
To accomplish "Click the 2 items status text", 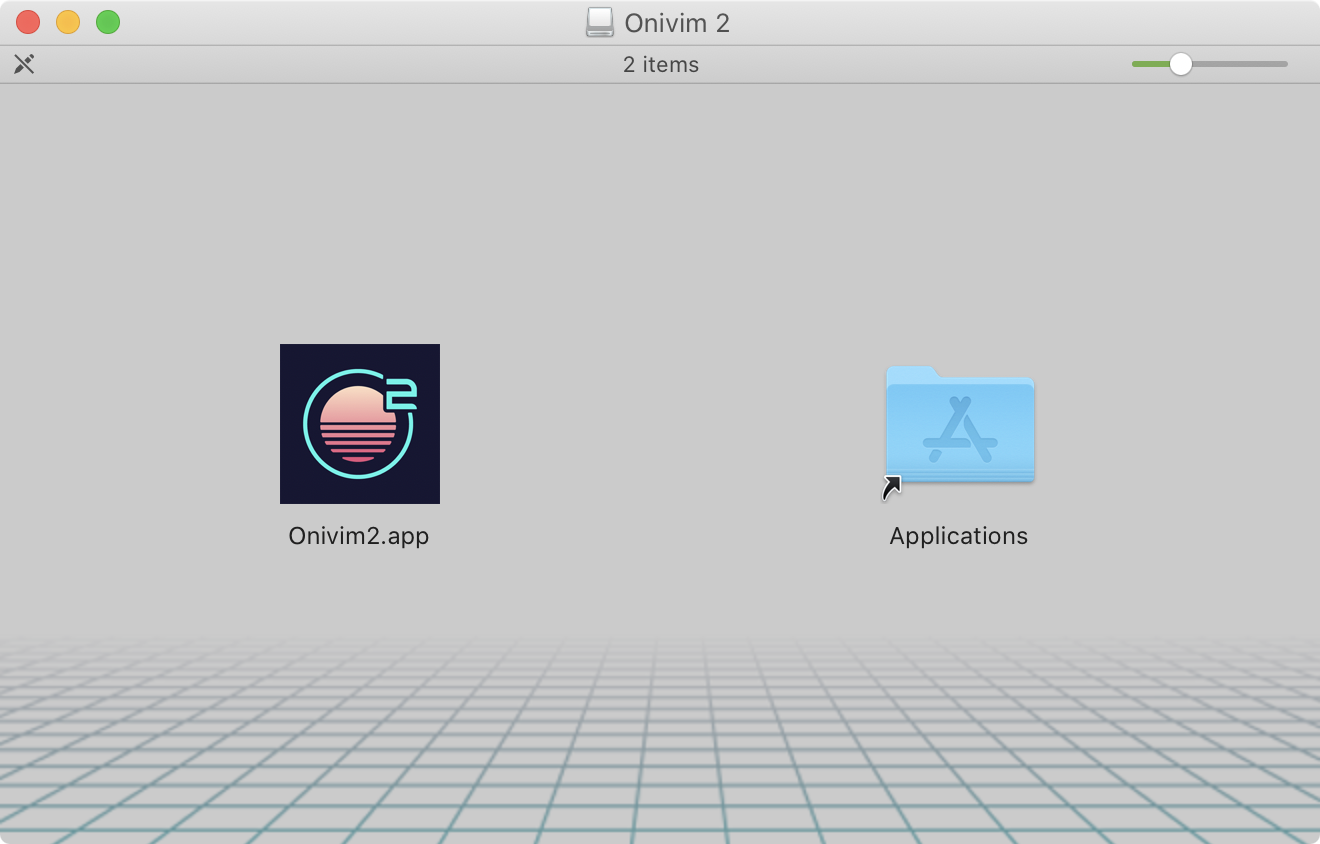I will tap(659, 64).
